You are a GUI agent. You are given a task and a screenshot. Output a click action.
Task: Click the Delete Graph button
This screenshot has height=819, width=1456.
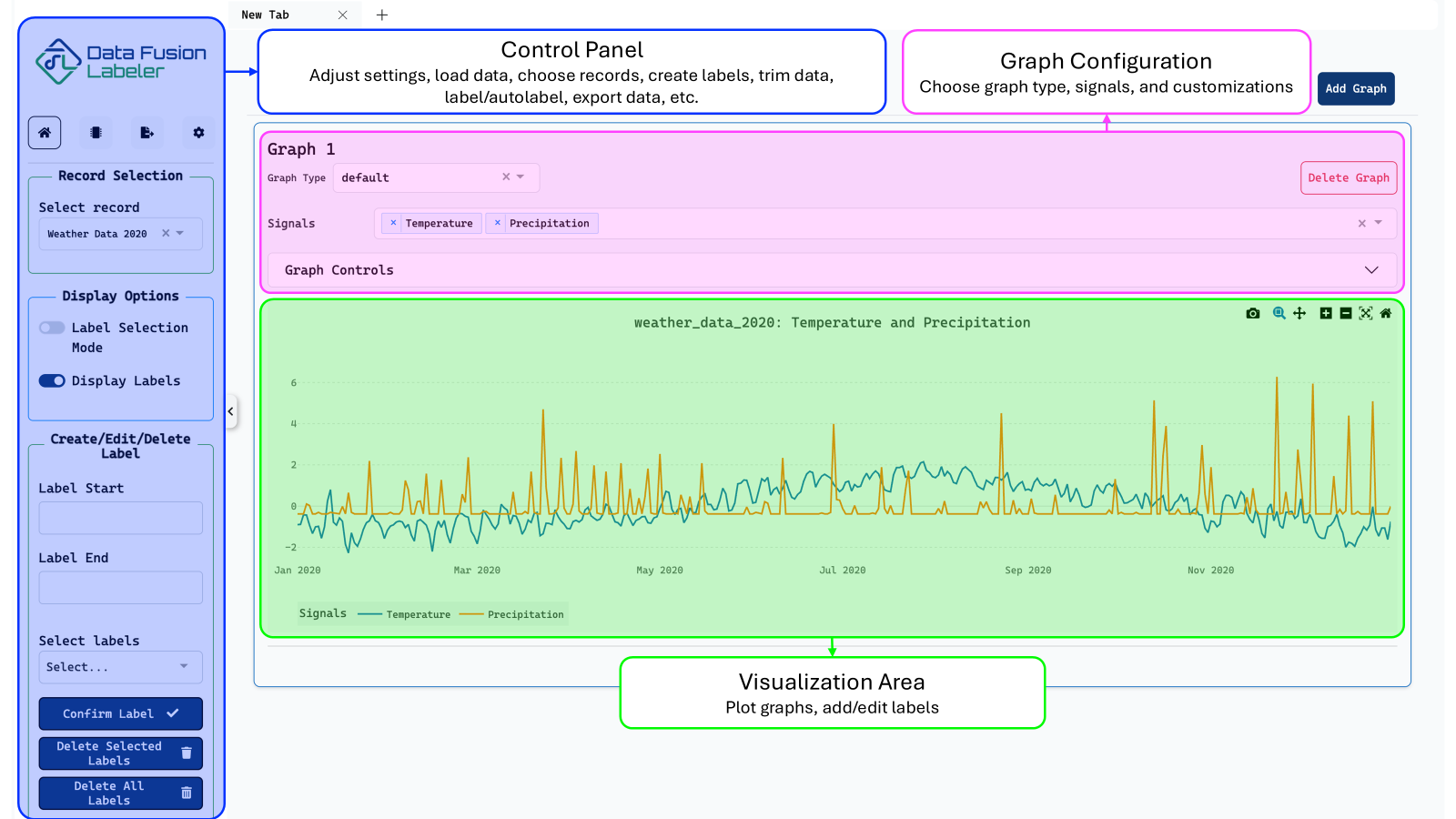coord(1348,178)
